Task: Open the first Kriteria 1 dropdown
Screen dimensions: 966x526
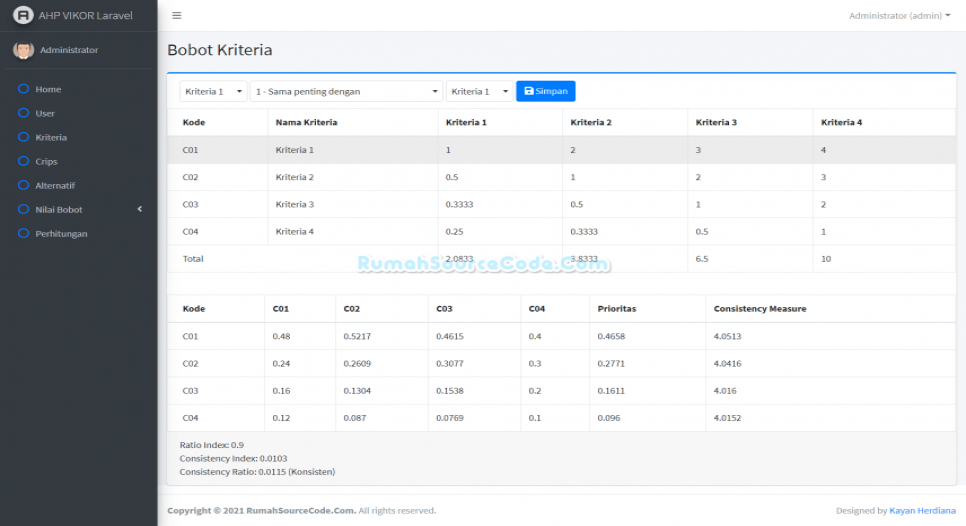Action: [x=213, y=91]
